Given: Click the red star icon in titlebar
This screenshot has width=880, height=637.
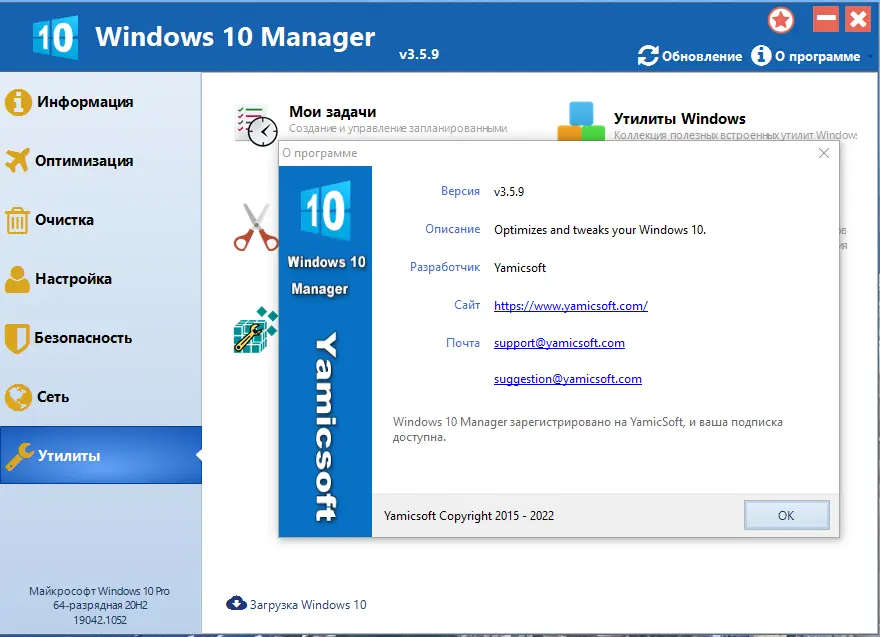Looking at the screenshot, I should [781, 19].
